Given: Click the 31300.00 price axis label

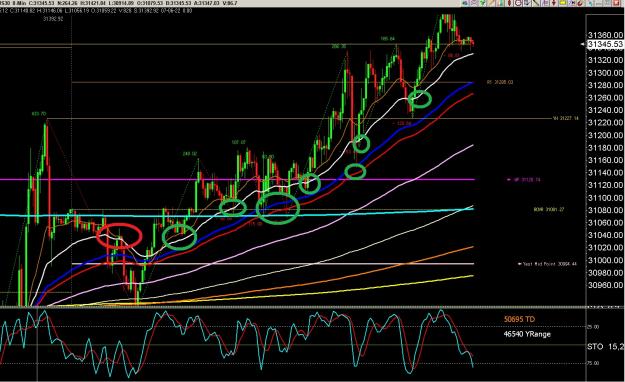Looking at the screenshot, I should [x=605, y=73].
